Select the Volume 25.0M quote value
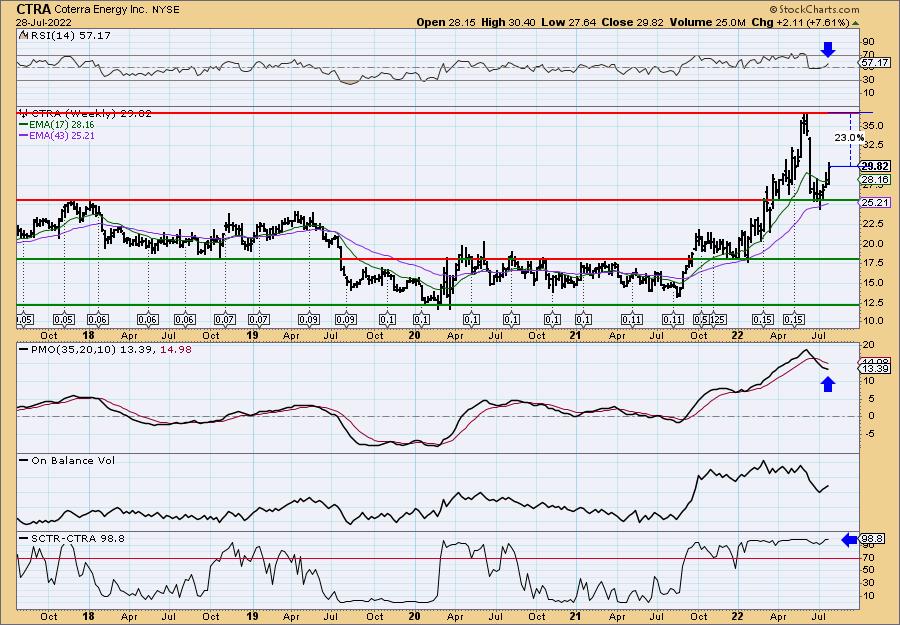Image resolution: width=900 pixels, height=625 pixels. pyautogui.click(x=709, y=22)
